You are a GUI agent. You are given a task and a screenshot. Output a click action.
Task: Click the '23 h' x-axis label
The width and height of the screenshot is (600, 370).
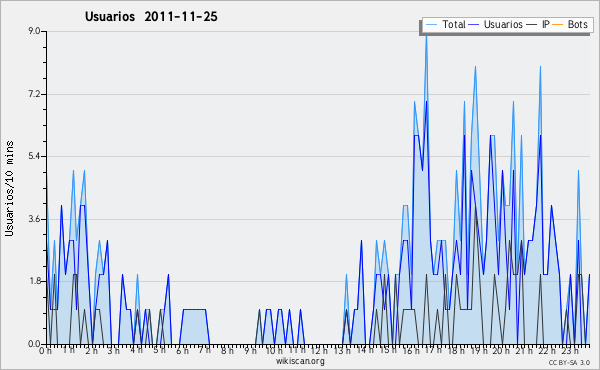point(570,350)
